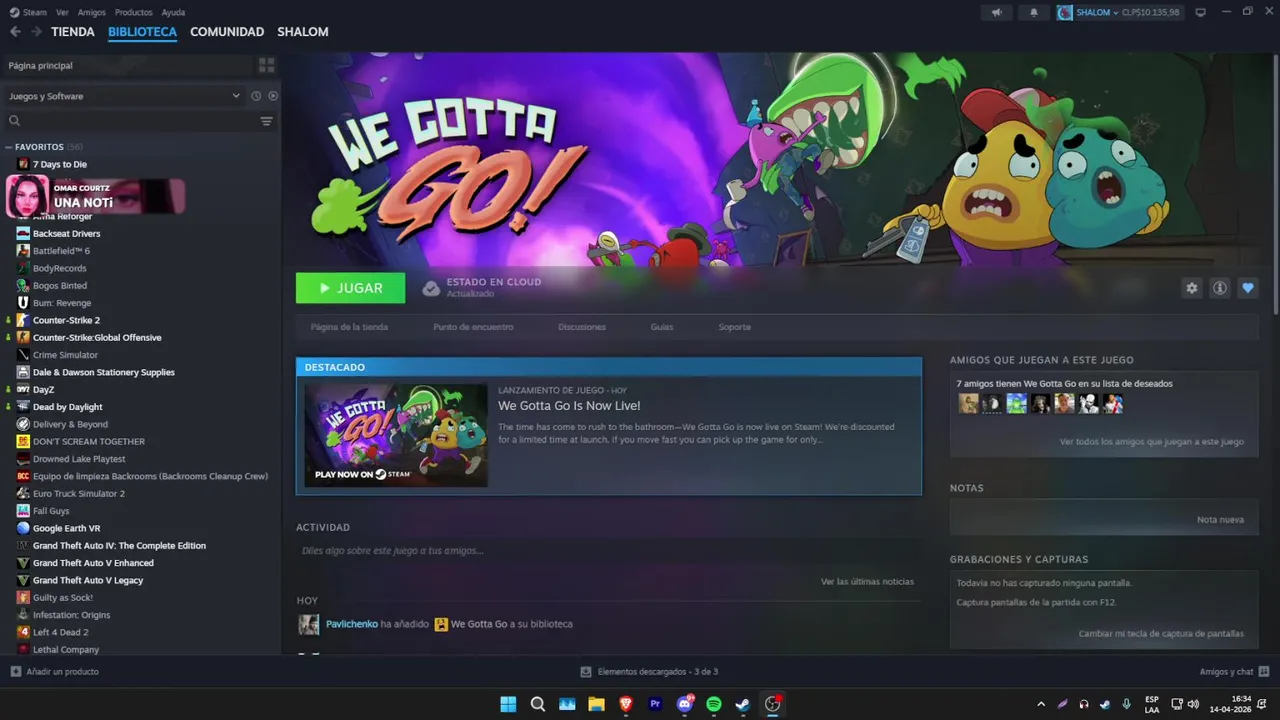Click first friend avatar in wishlist row
1280x720 pixels.
968,403
